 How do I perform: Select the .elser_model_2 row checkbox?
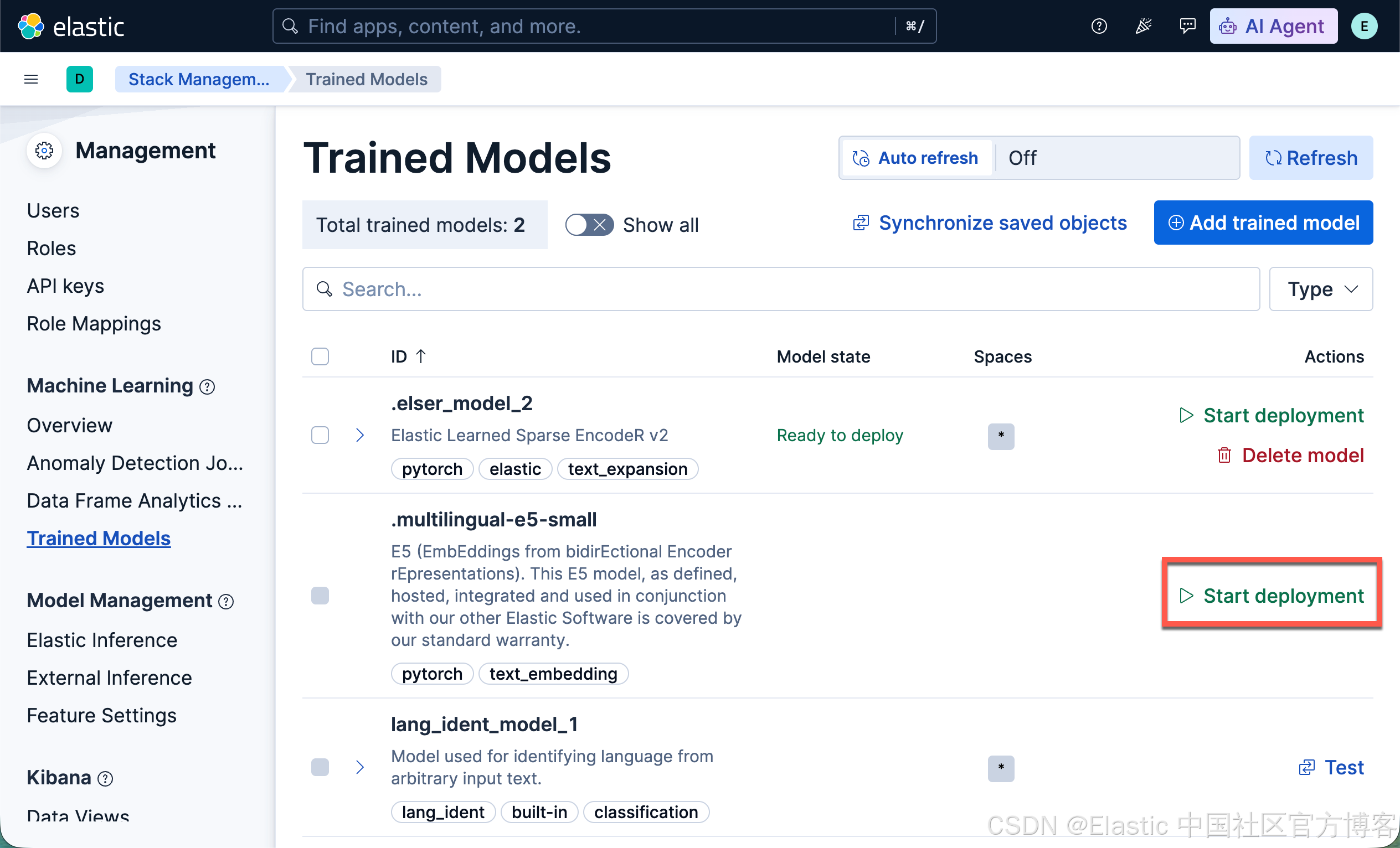pos(321,435)
